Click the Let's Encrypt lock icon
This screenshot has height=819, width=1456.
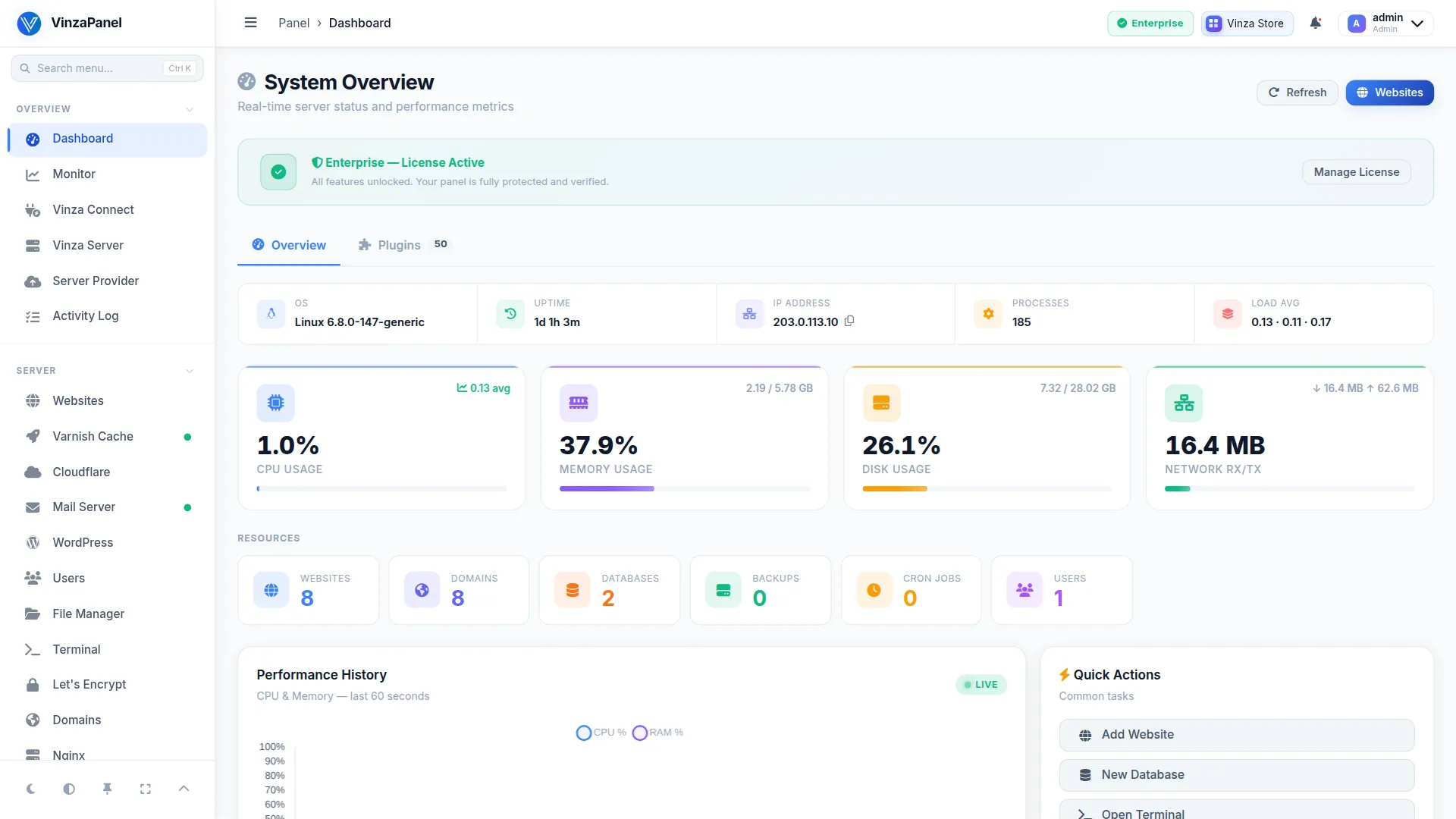click(33, 685)
